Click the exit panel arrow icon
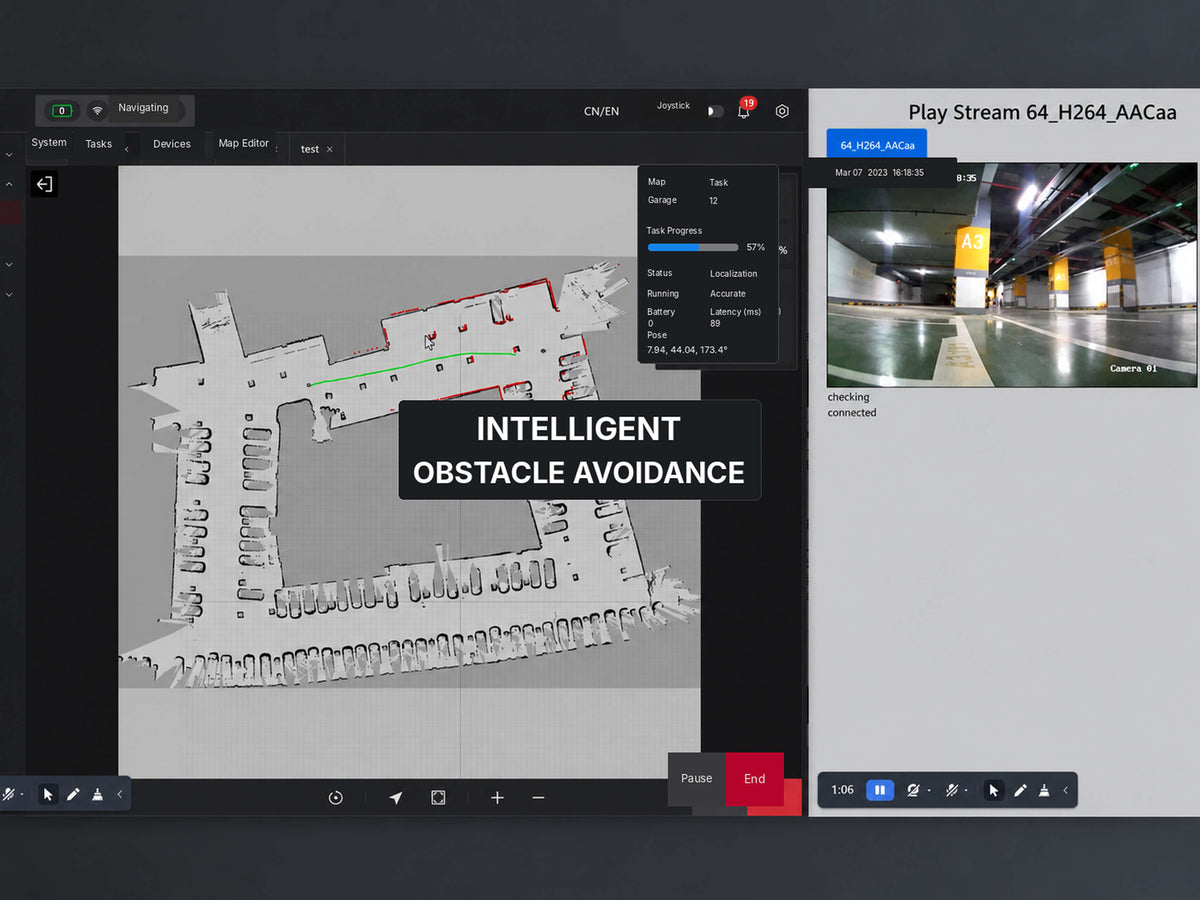Screen dimensions: 1200x900 44,184
